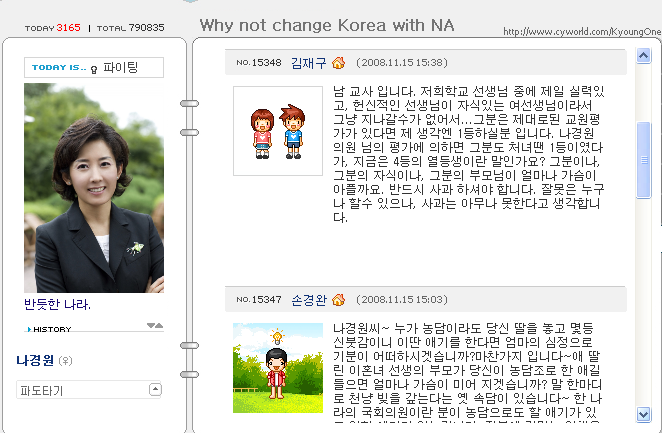Open the 파도타기 combo box
Screen dimensions: 662x433
(x=89, y=390)
